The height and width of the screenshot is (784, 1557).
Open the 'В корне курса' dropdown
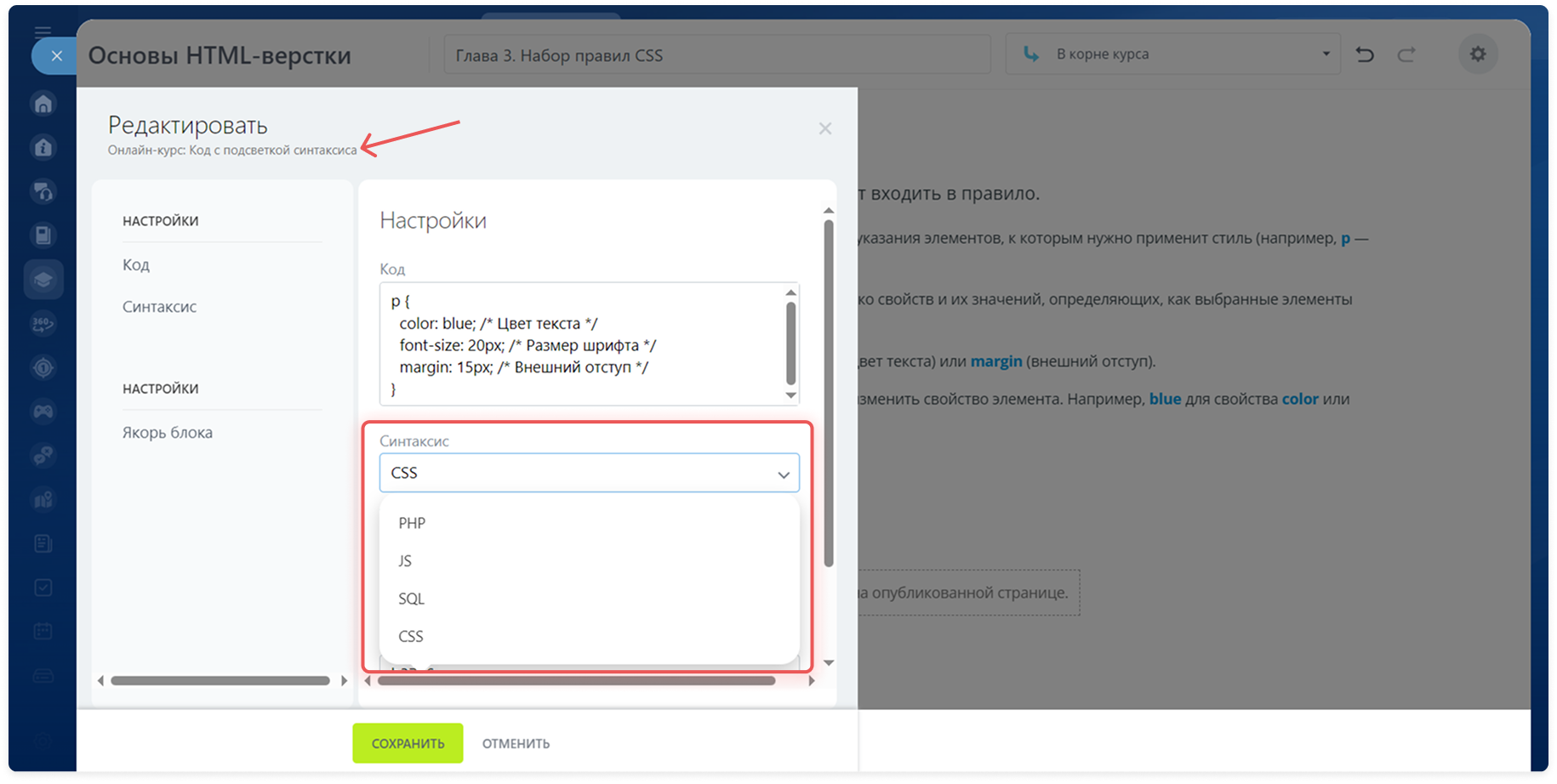[x=1172, y=54]
